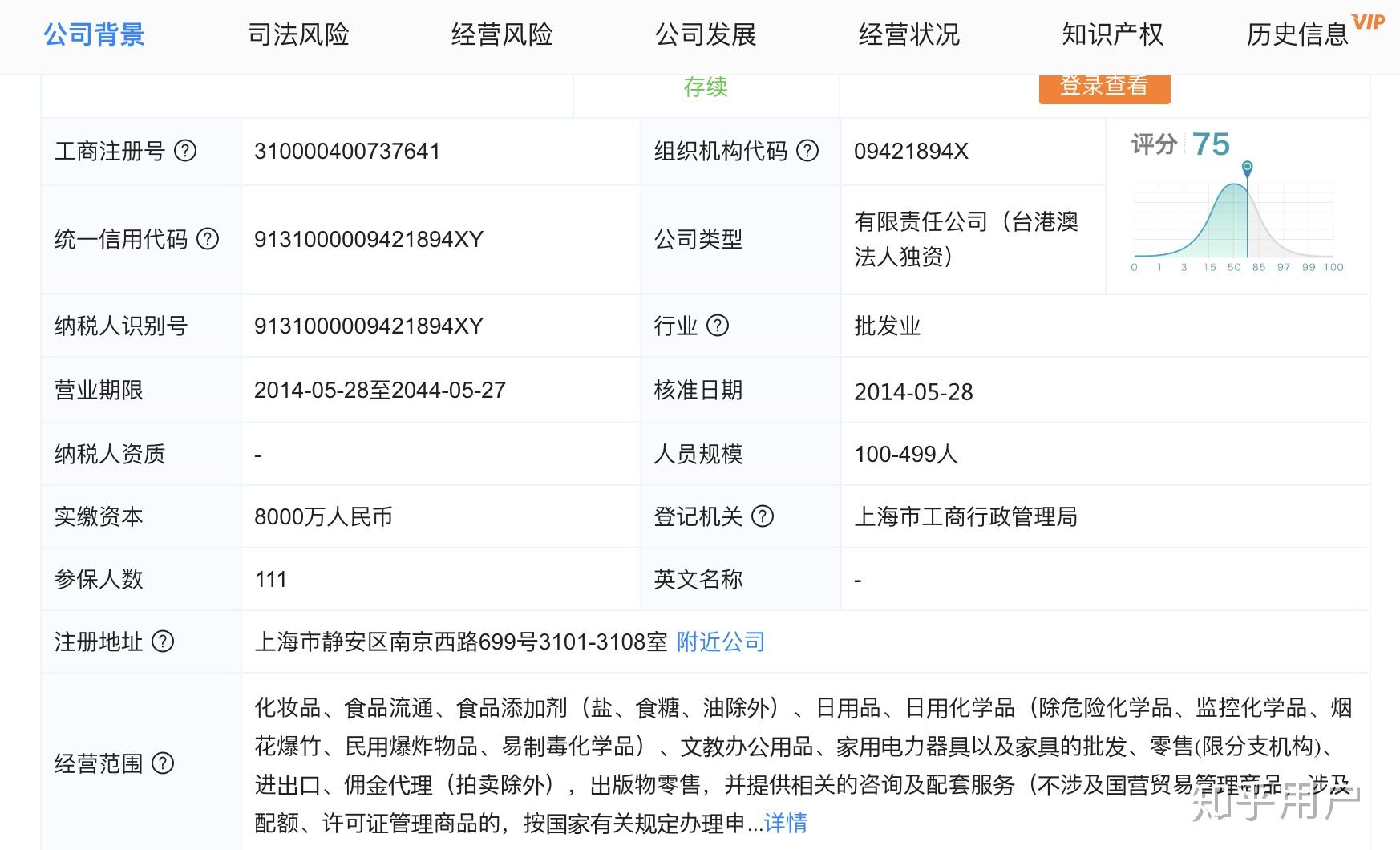Select registration number 310000400737641
The width and height of the screenshot is (1400, 850).
click(347, 151)
